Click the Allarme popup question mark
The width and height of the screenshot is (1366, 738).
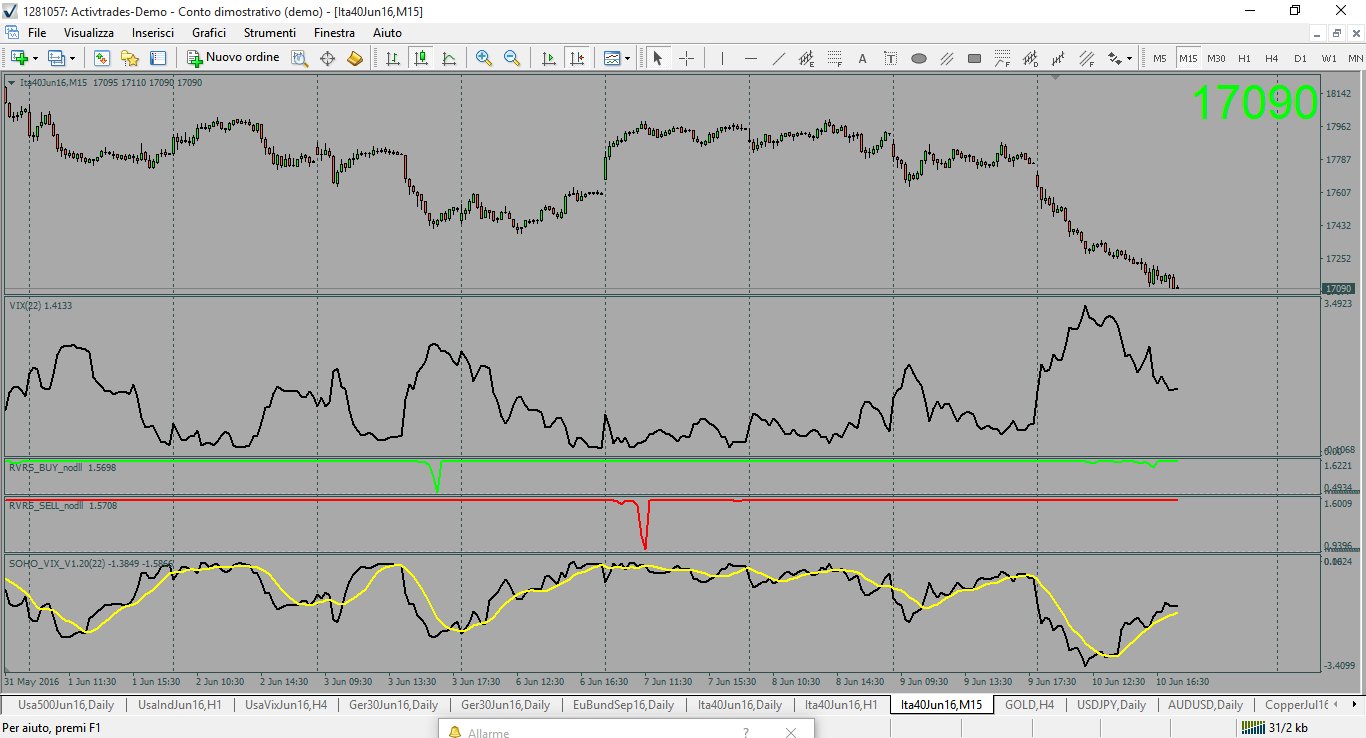(x=746, y=733)
